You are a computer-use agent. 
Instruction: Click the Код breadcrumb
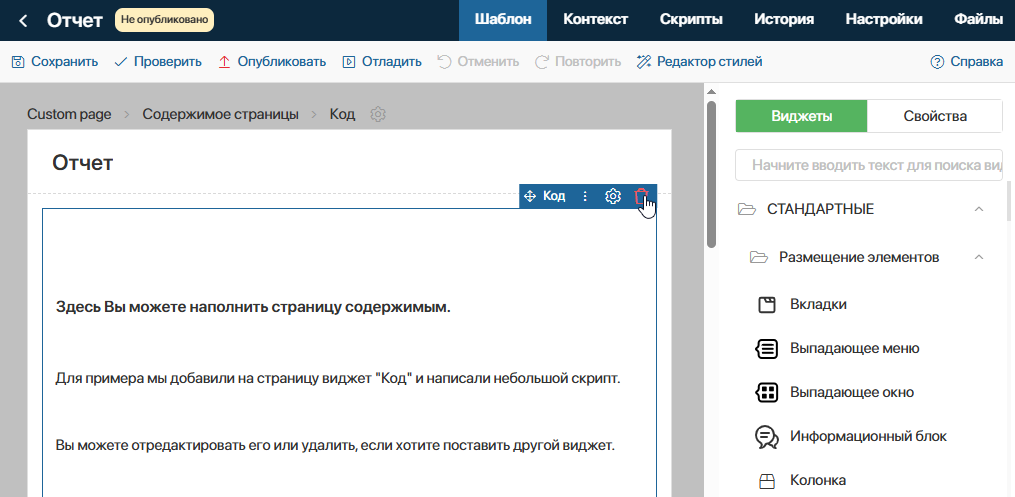click(x=342, y=115)
